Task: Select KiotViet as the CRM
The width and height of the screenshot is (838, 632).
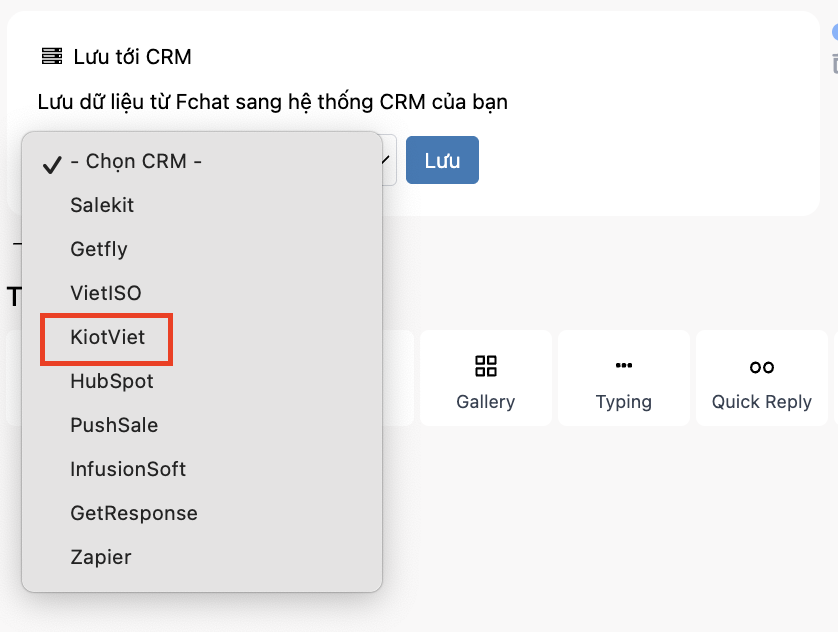Action: coord(201,337)
